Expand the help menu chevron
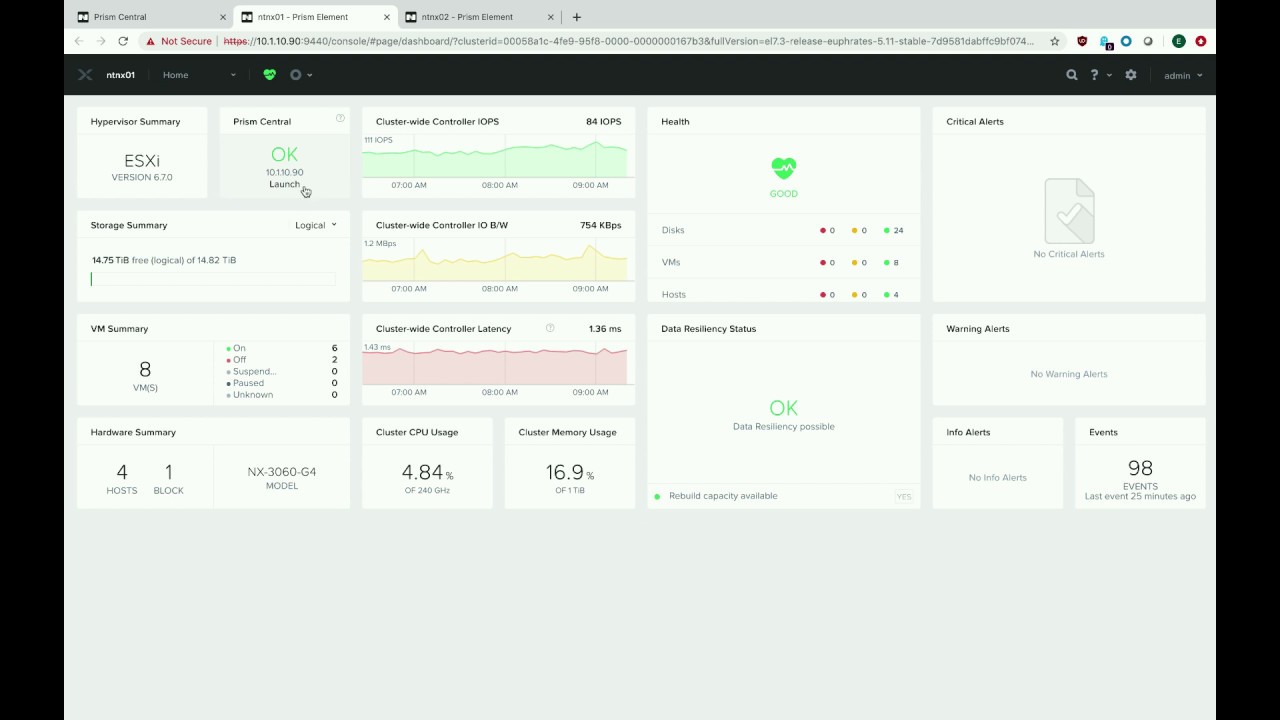Screen dimensions: 1280x720 pos(1109,75)
